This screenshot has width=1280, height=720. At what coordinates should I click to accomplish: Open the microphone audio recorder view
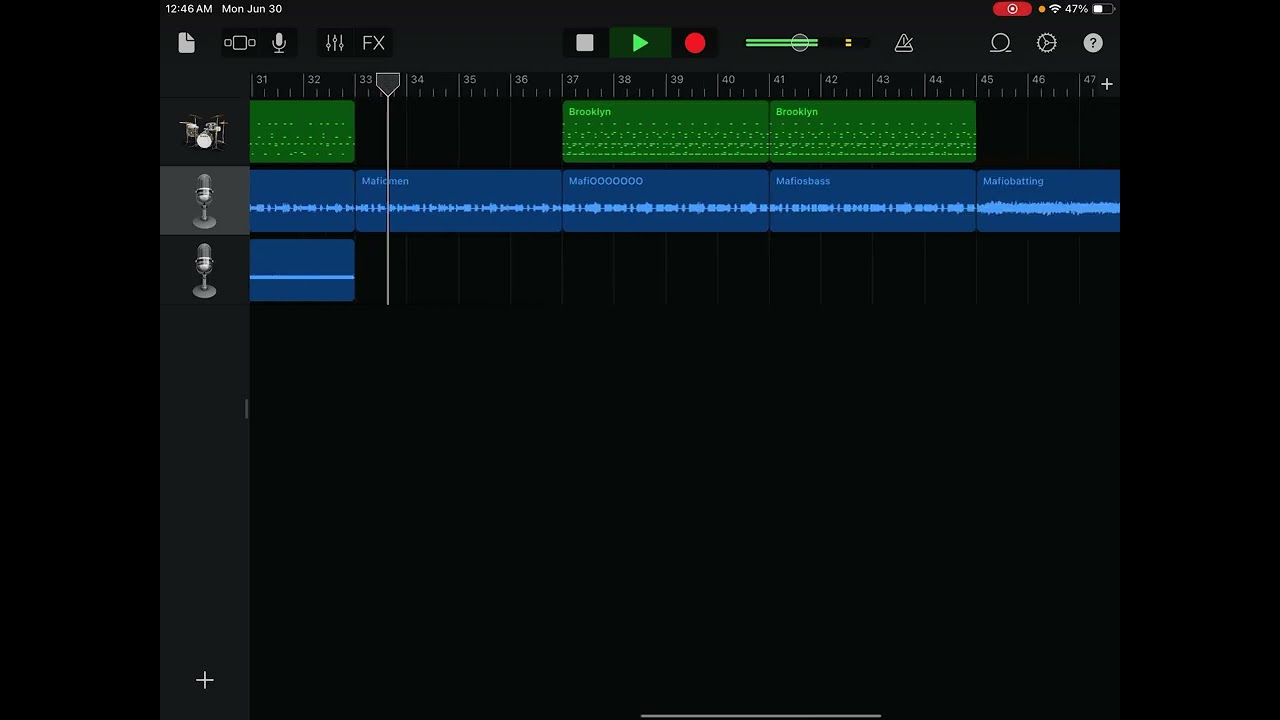[x=279, y=43]
